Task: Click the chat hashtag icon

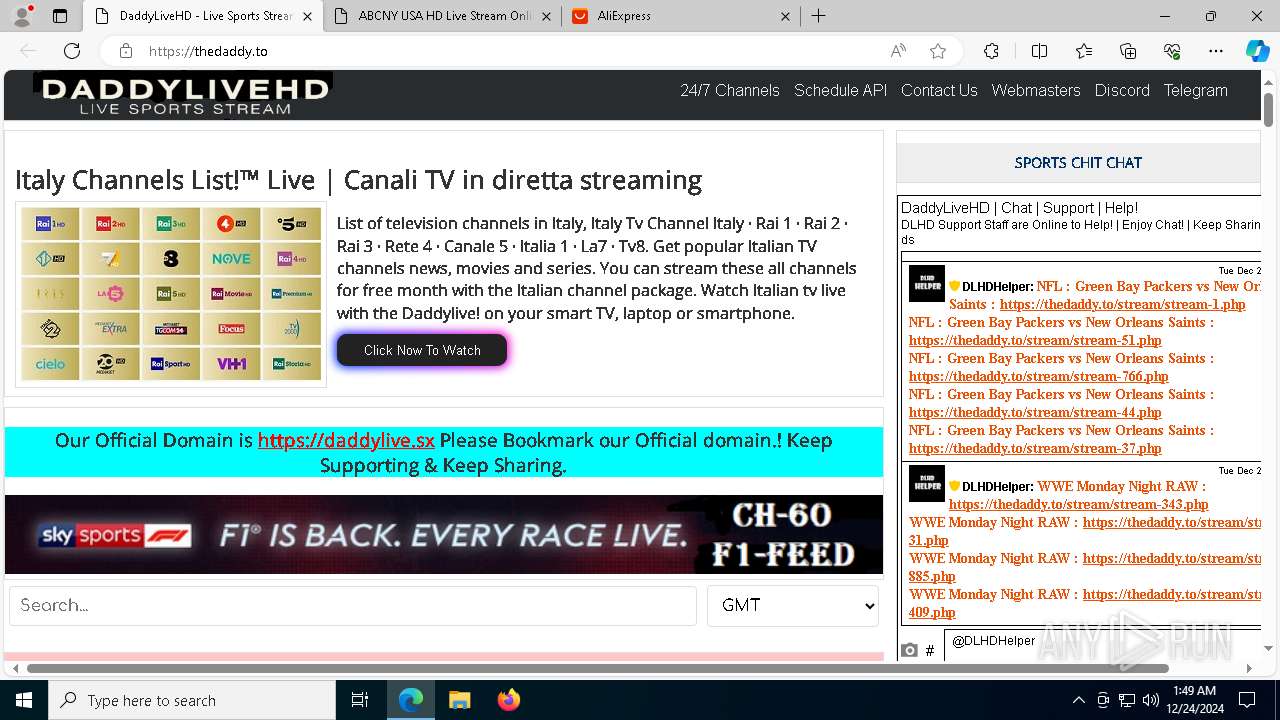Action: pyautogui.click(x=930, y=650)
